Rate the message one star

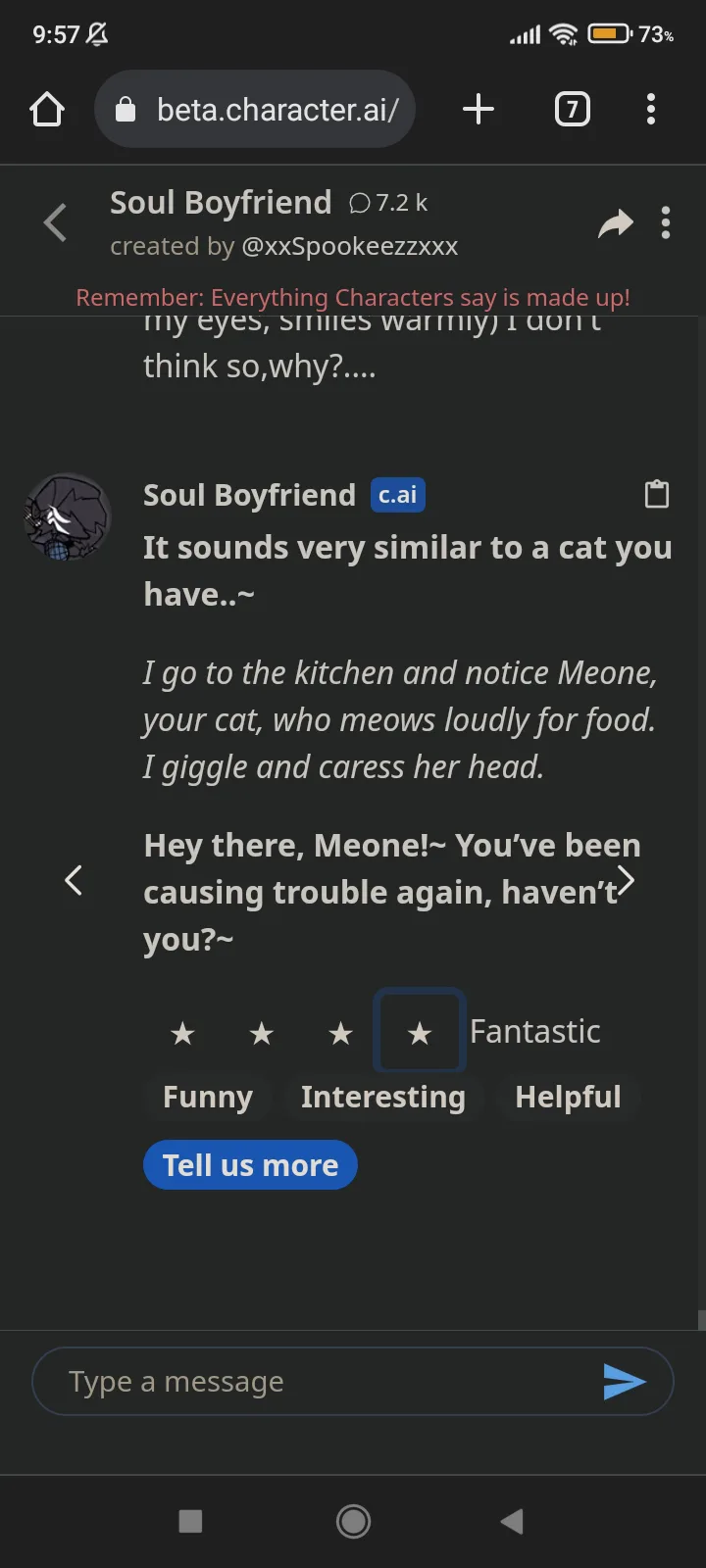pos(182,1033)
